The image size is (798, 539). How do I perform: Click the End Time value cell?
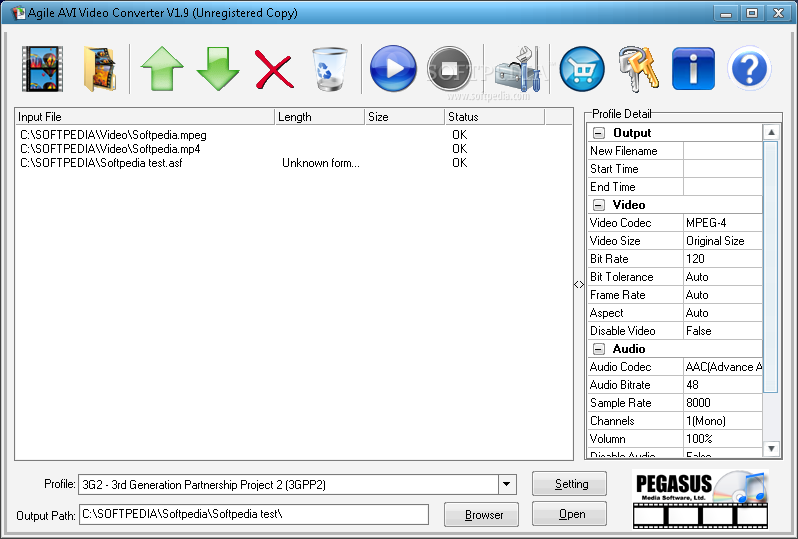723,187
